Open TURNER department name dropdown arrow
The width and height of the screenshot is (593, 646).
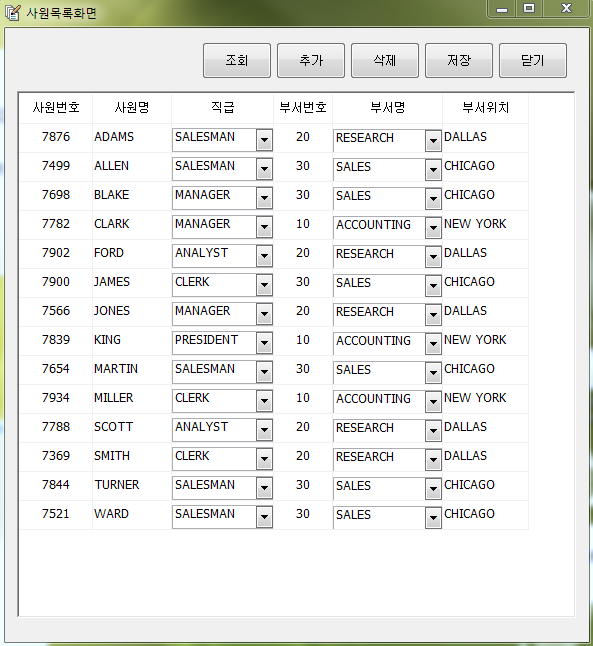[x=433, y=489]
